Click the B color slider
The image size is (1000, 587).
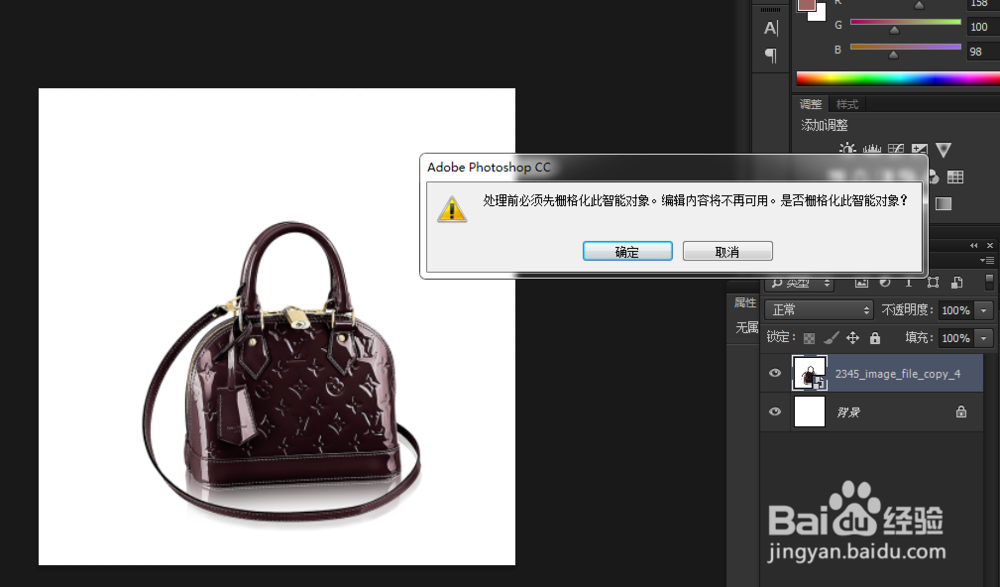click(x=906, y=47)
